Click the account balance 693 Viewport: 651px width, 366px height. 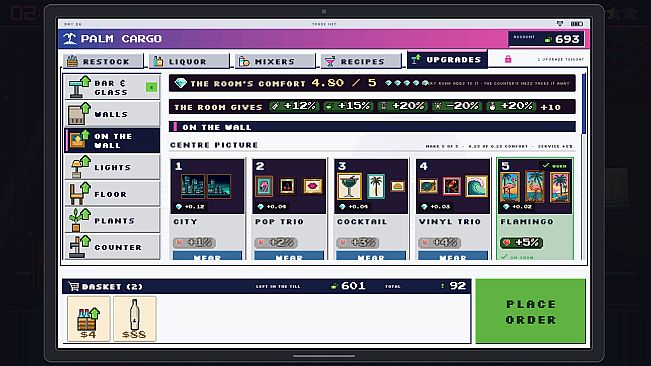(567, 39)
